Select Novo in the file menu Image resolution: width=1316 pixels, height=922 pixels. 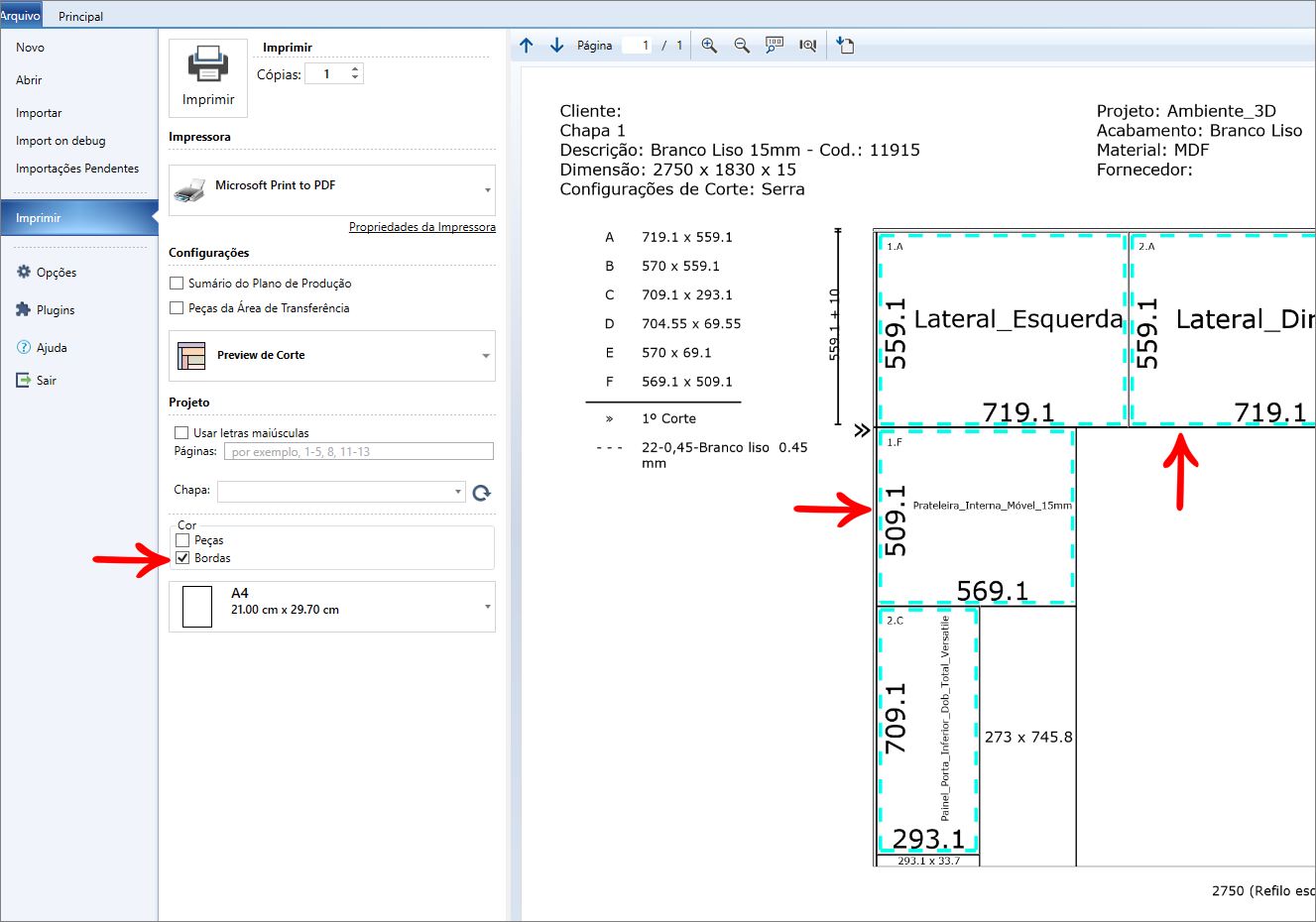[x=30, y=48]
